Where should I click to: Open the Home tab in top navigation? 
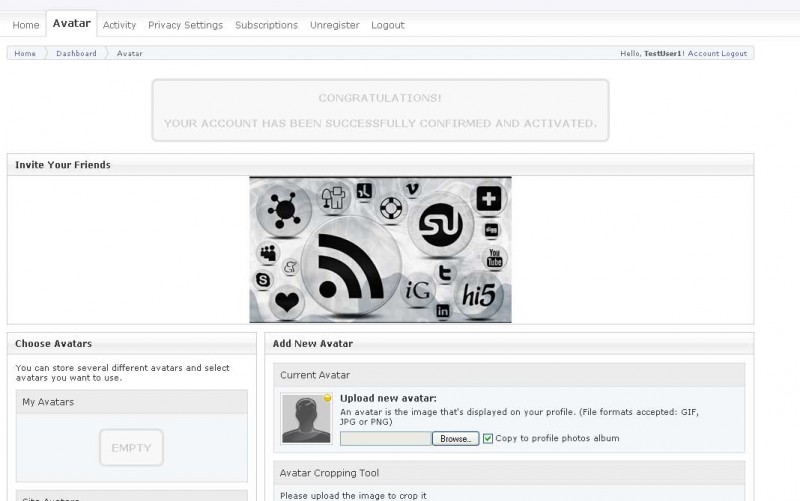point(26,25)
